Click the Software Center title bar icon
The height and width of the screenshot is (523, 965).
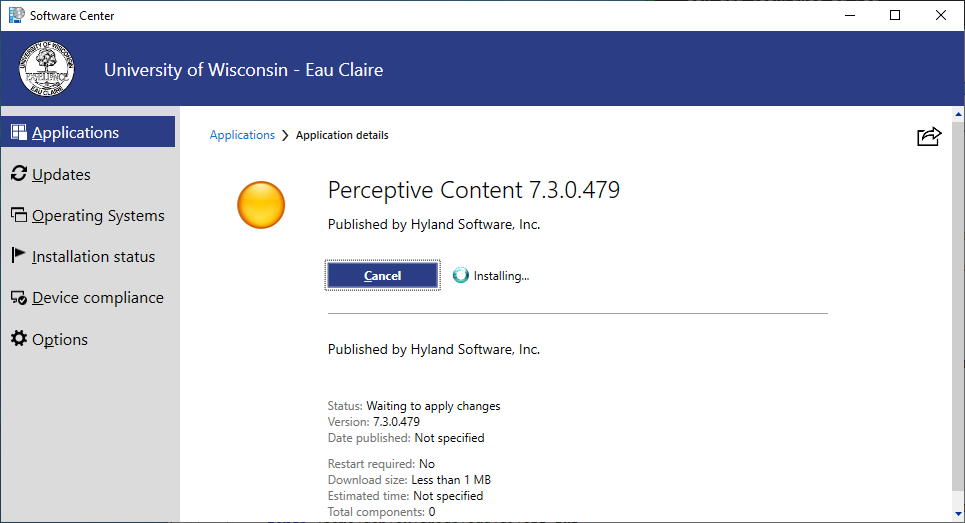(x=17, y=15)
